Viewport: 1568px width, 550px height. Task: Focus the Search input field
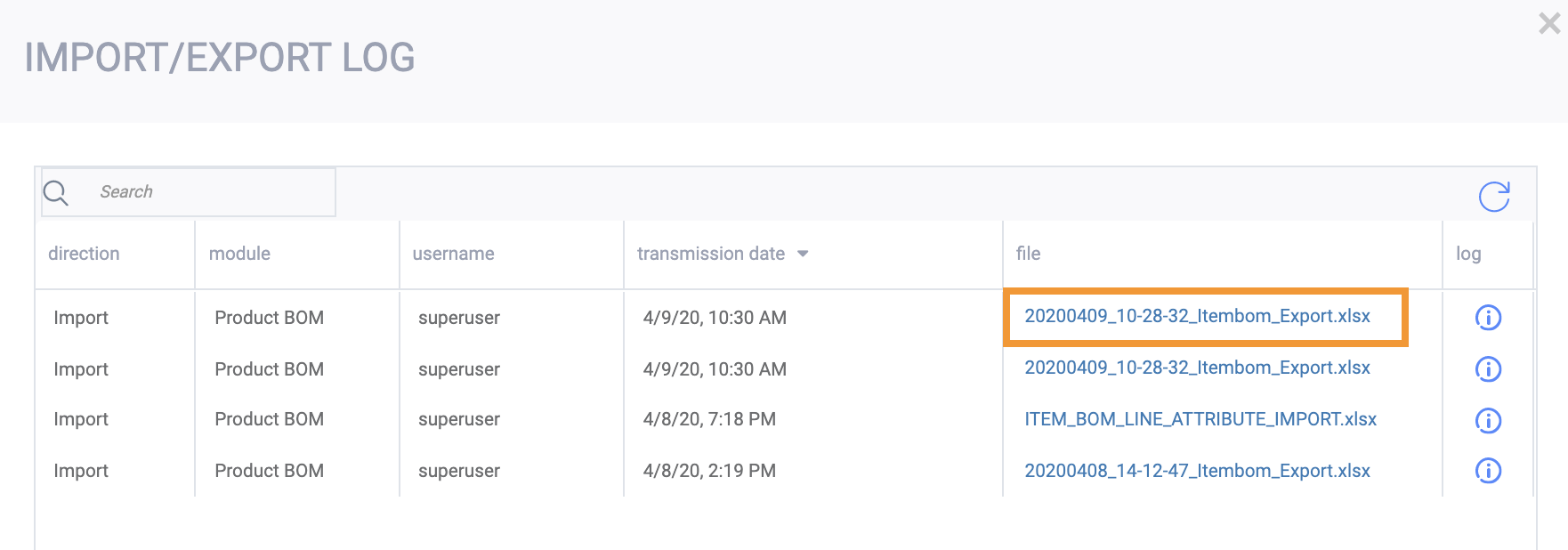pos(209,192)
